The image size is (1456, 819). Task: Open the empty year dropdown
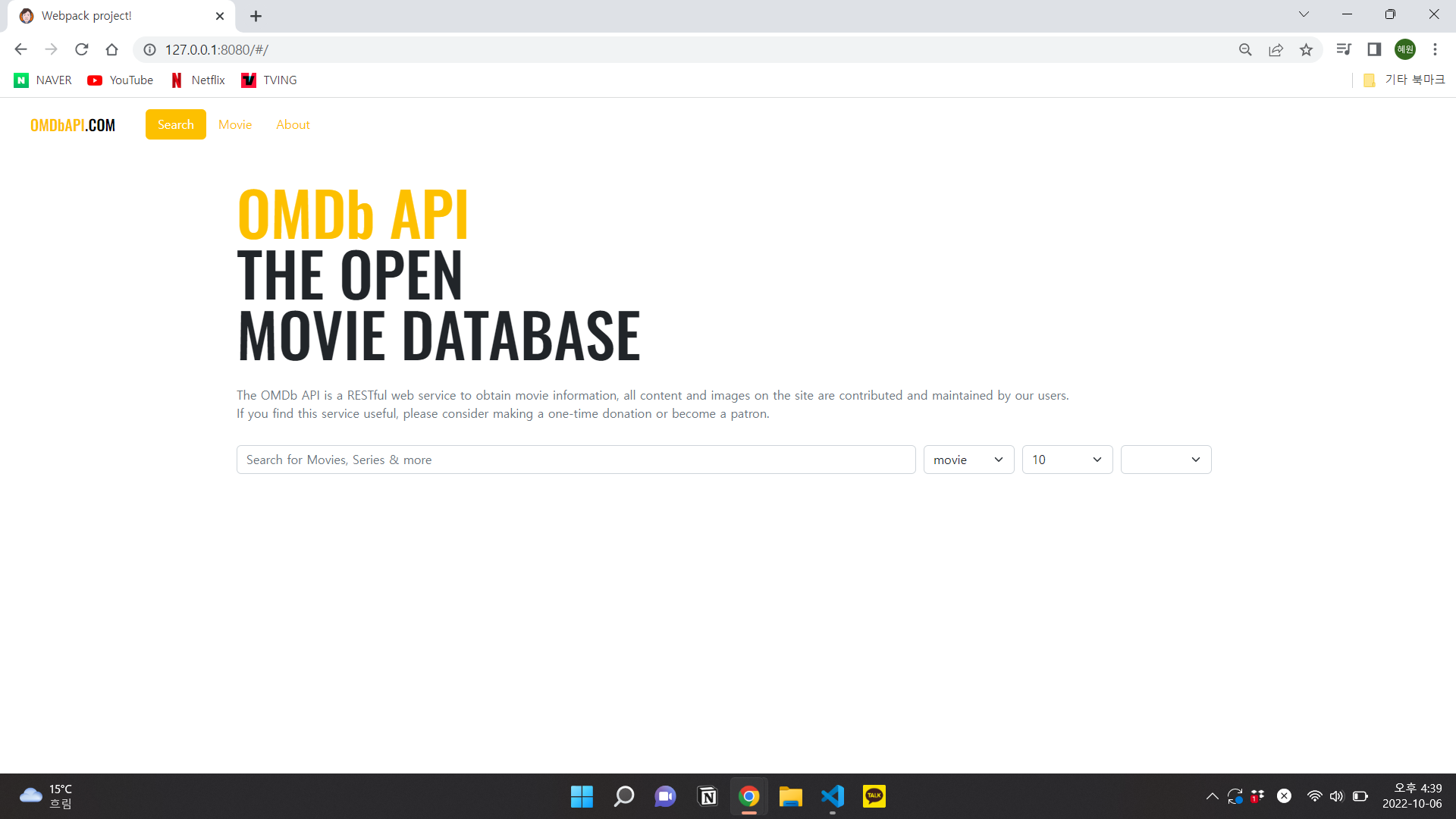click(x=1166, y=460)
